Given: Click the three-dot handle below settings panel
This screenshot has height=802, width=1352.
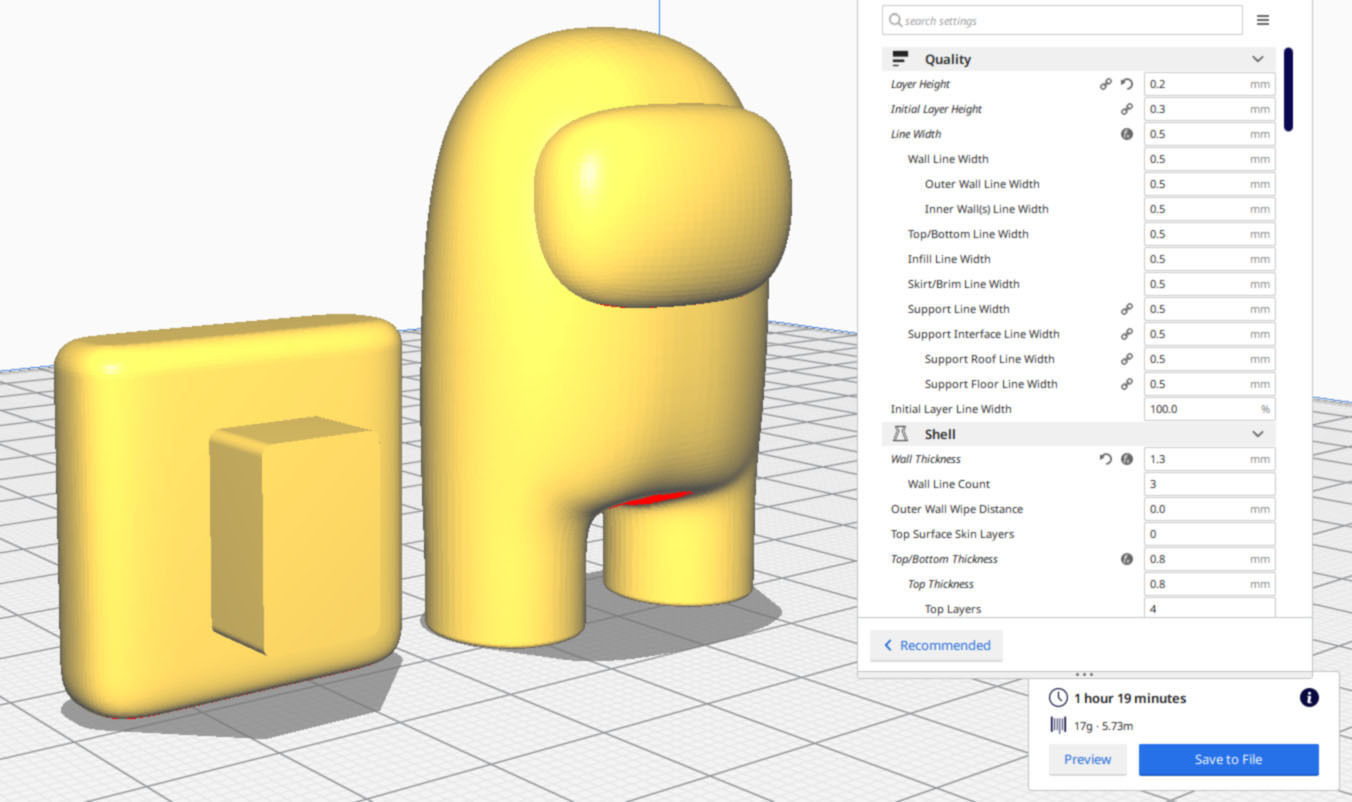Looking at the screenshot, I should (x=1085, y=675).
